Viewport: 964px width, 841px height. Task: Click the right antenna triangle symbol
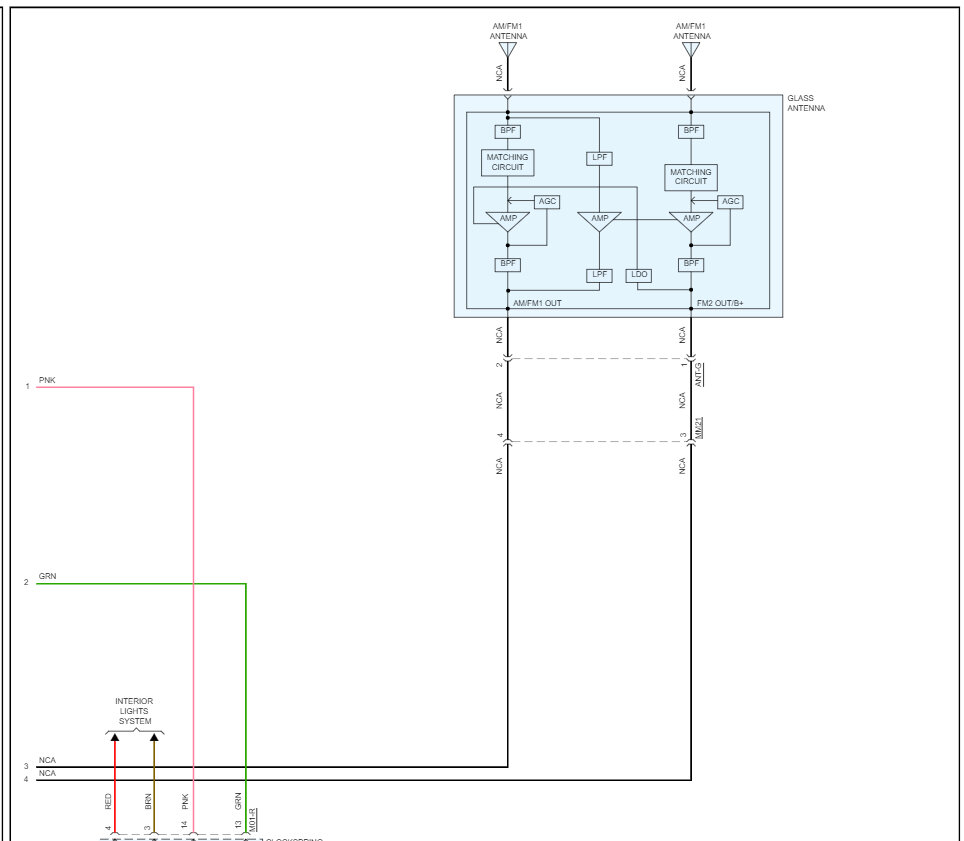point(691,49)
